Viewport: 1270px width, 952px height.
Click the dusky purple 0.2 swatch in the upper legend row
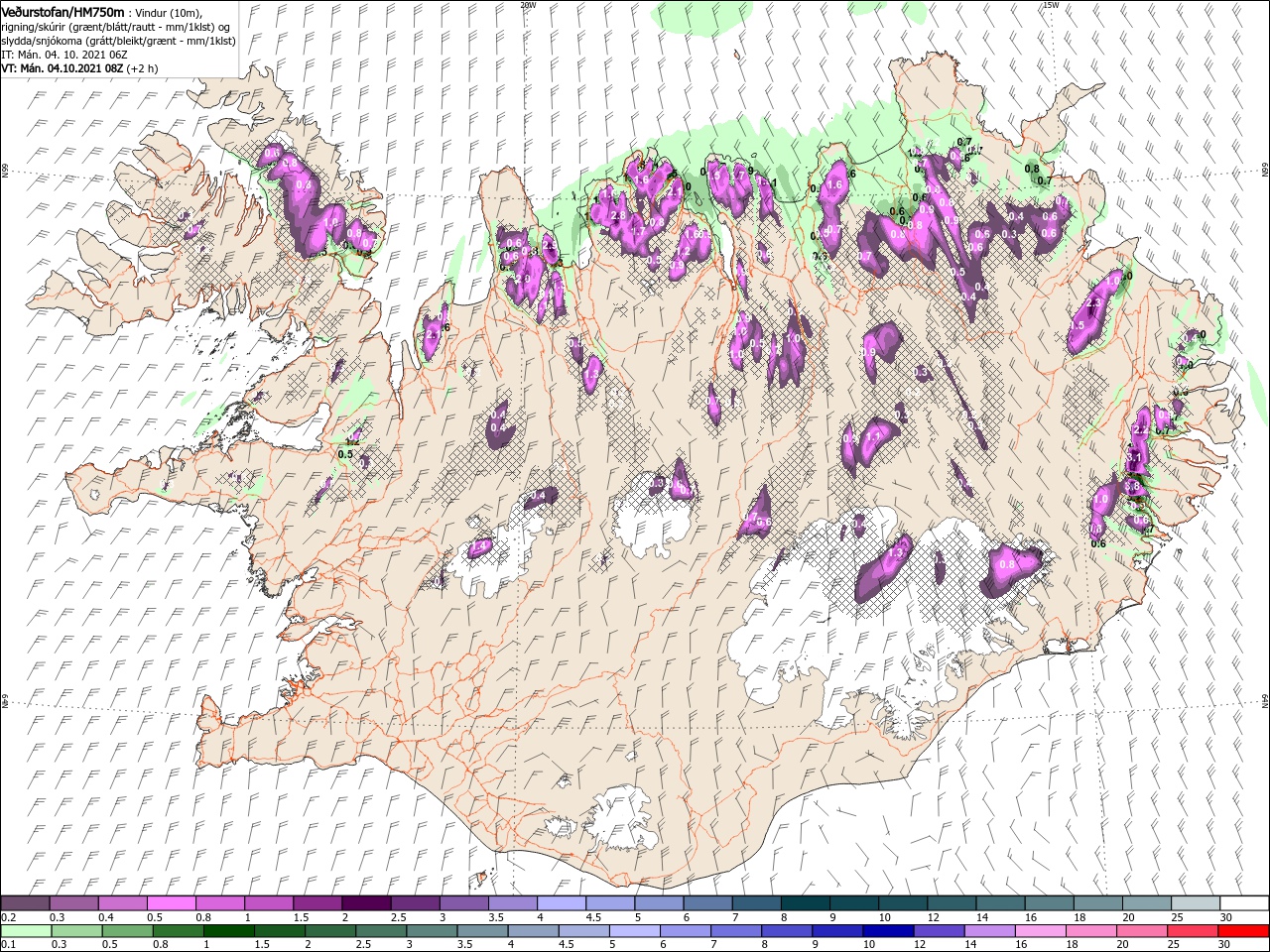[26, 902]
